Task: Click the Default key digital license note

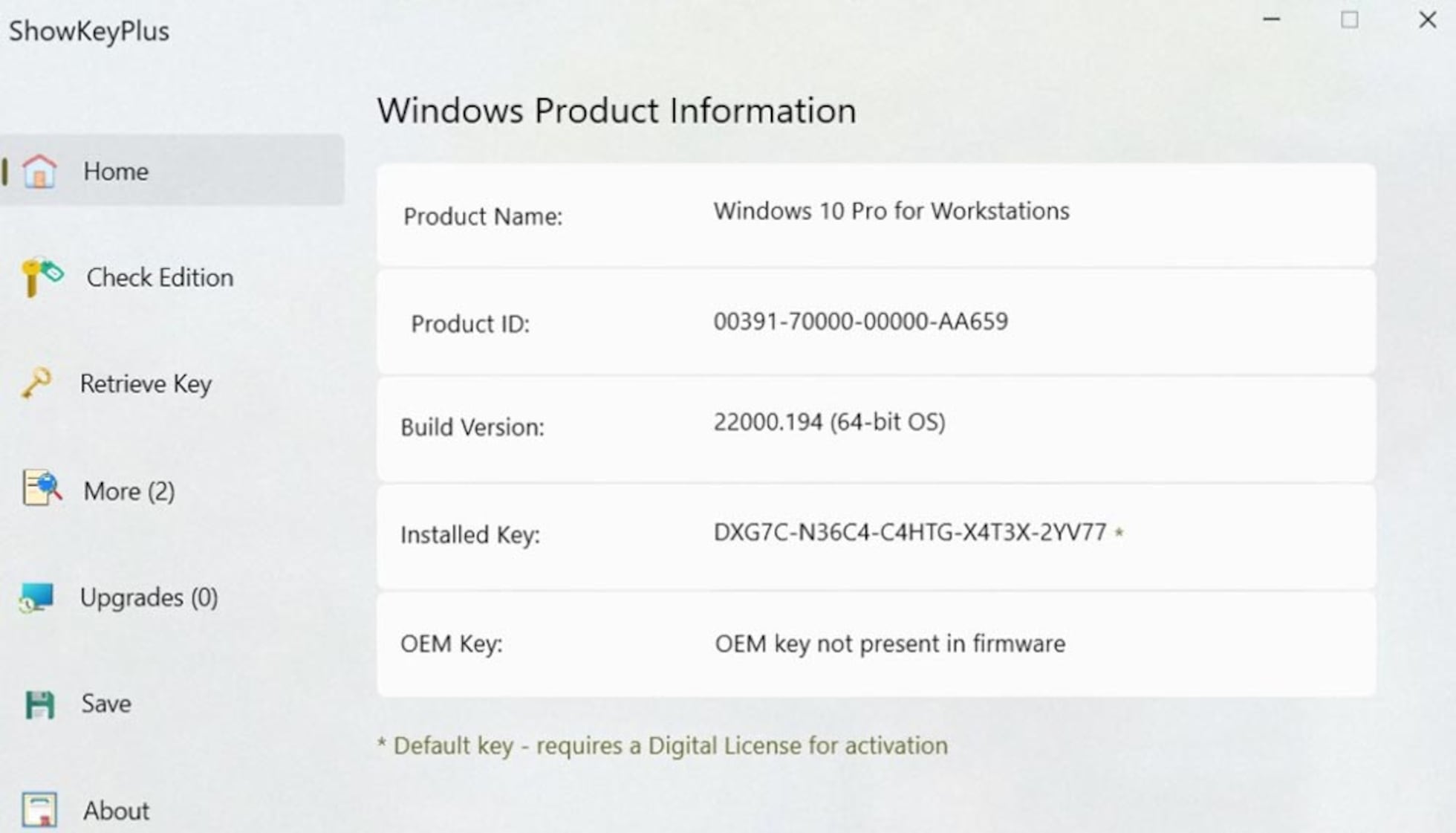Action: (x=662, y=745)
